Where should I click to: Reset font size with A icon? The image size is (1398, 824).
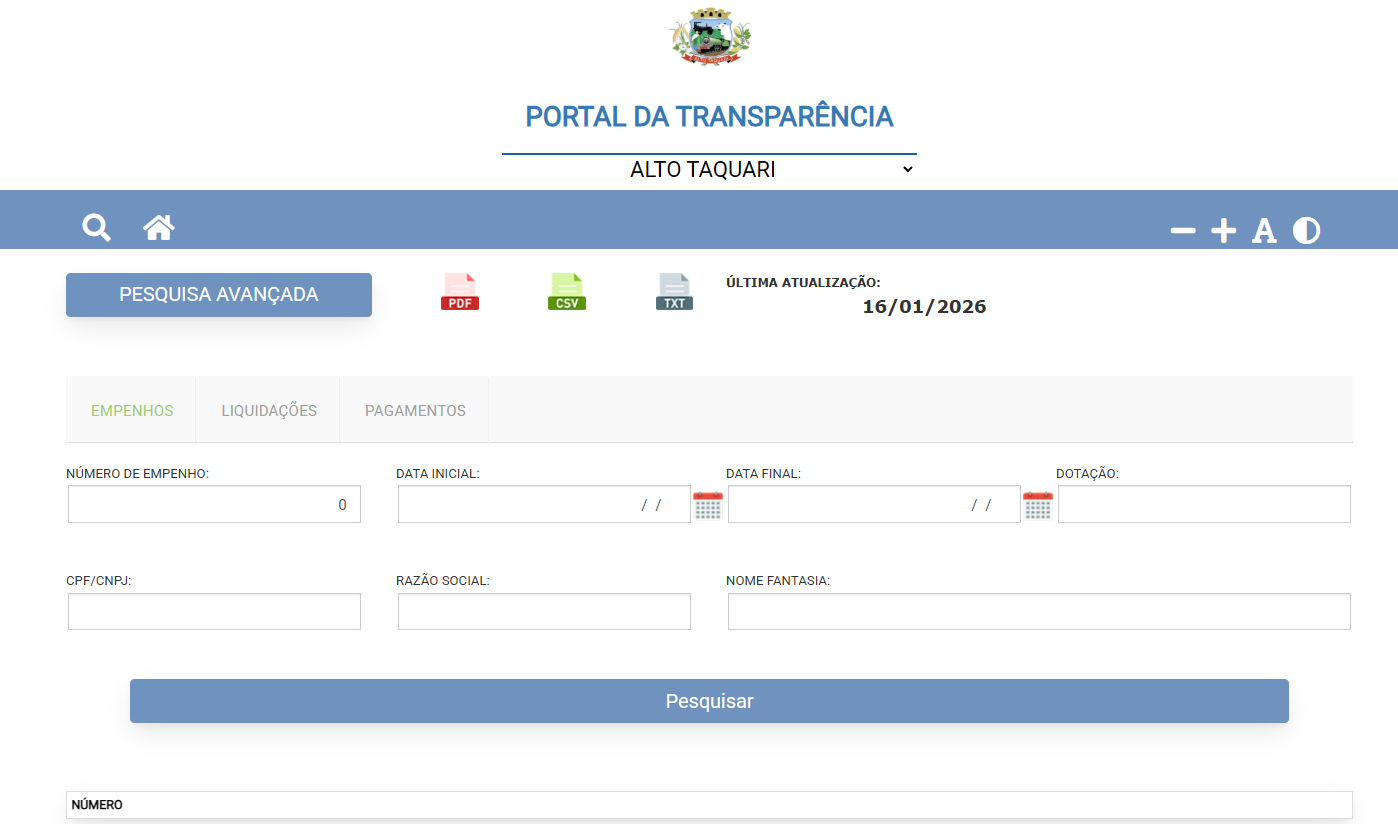(x=1264, y=231)
